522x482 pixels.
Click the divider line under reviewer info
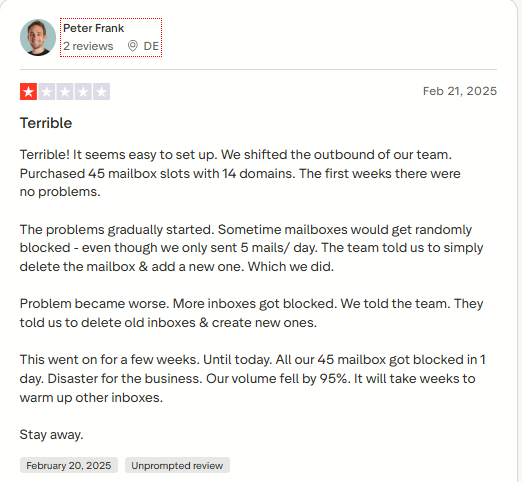pyautogui.click(x=258, y=70)
